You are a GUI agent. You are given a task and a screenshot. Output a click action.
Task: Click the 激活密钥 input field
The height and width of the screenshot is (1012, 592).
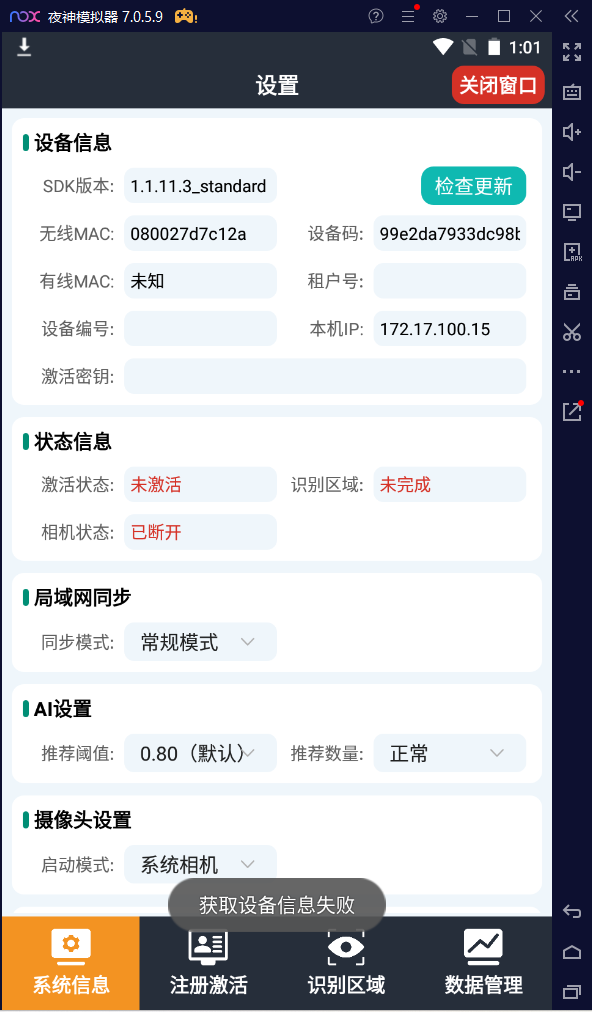point(325,376)
